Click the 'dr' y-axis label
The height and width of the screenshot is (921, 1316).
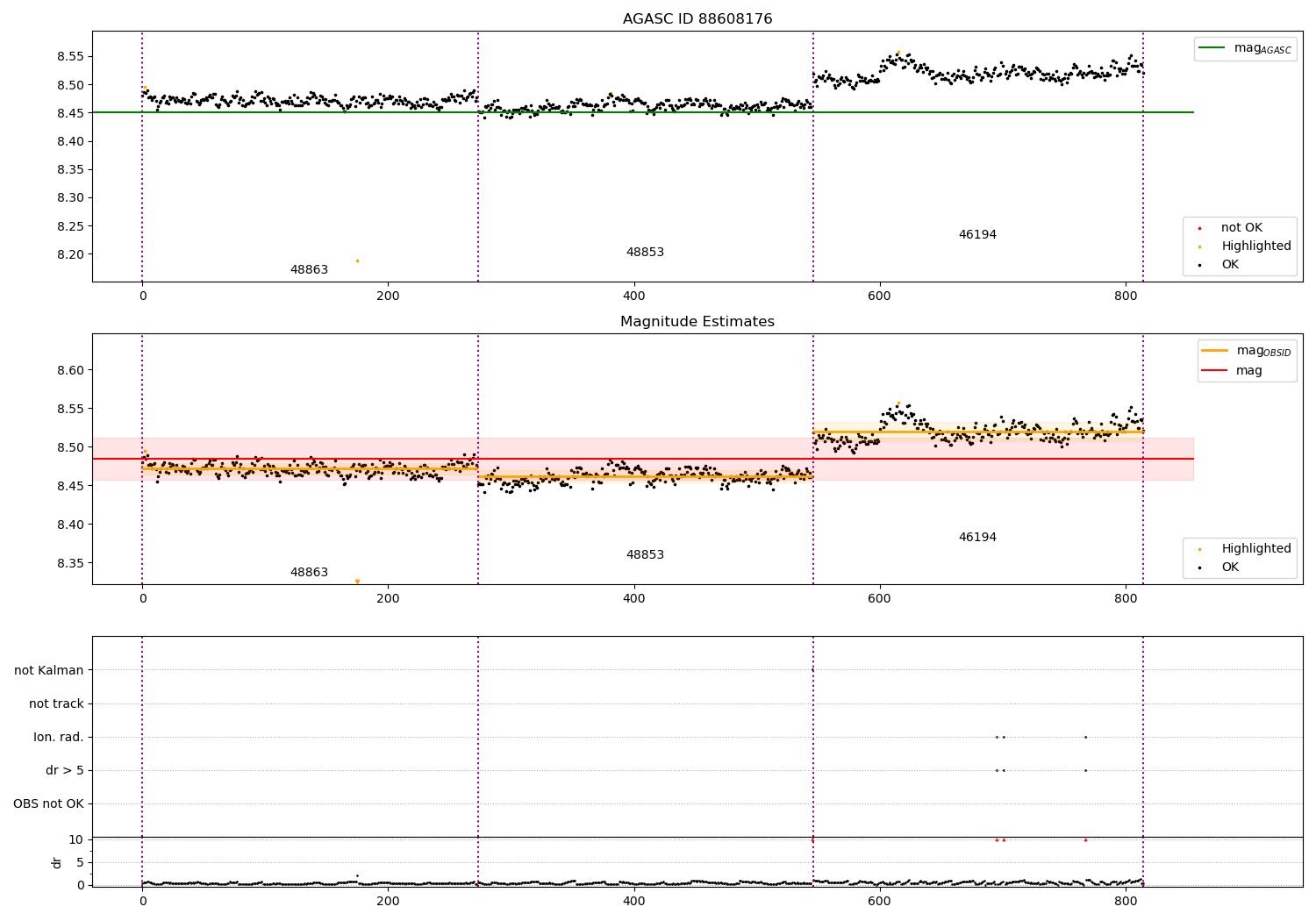click(x=57, y=862)
